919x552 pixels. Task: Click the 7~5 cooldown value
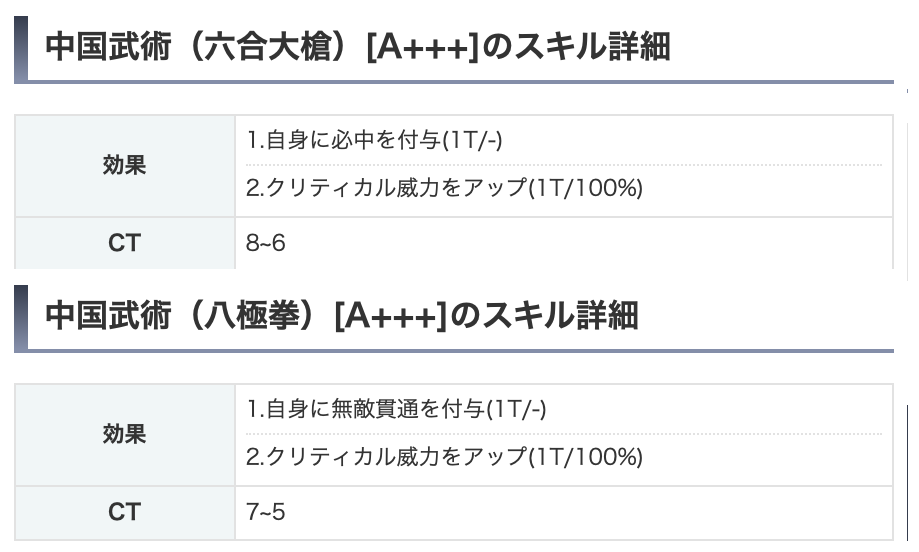[266, 512]
